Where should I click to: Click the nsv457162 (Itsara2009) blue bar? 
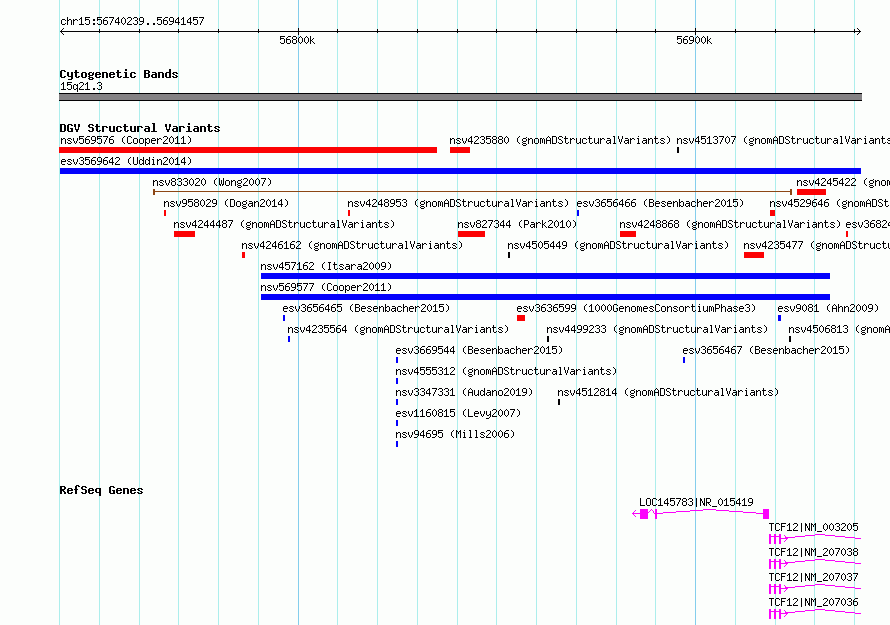tap(545, 276)
